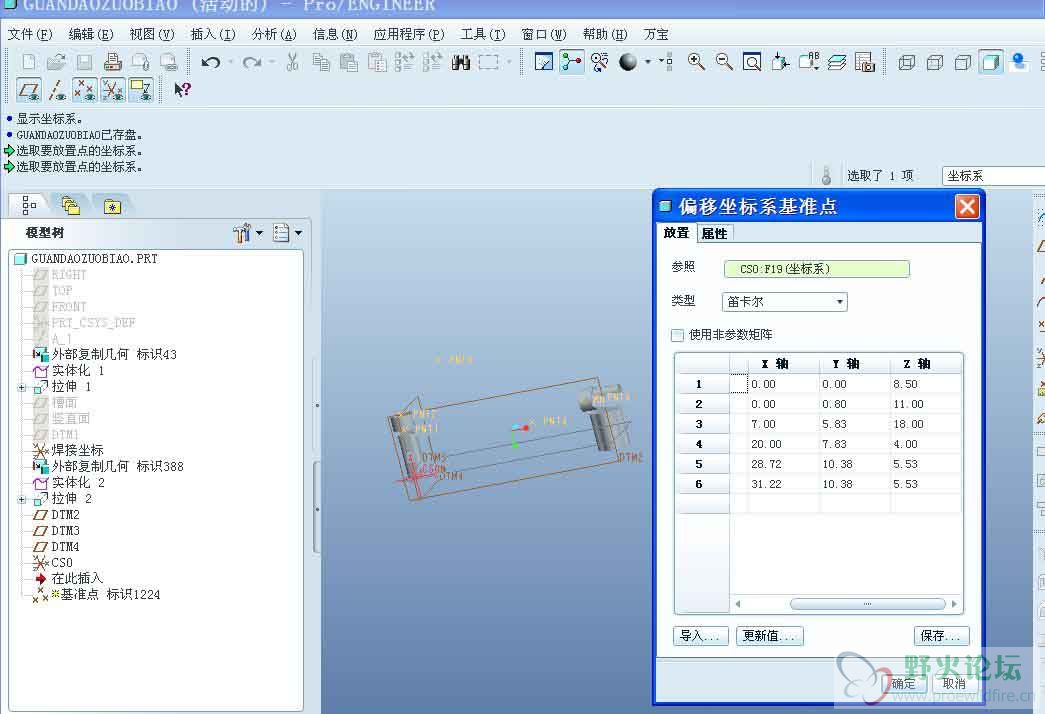Click the Copy icon
Image resolution: width=1045 pixels, height=714 pixels.
(321, 62)
